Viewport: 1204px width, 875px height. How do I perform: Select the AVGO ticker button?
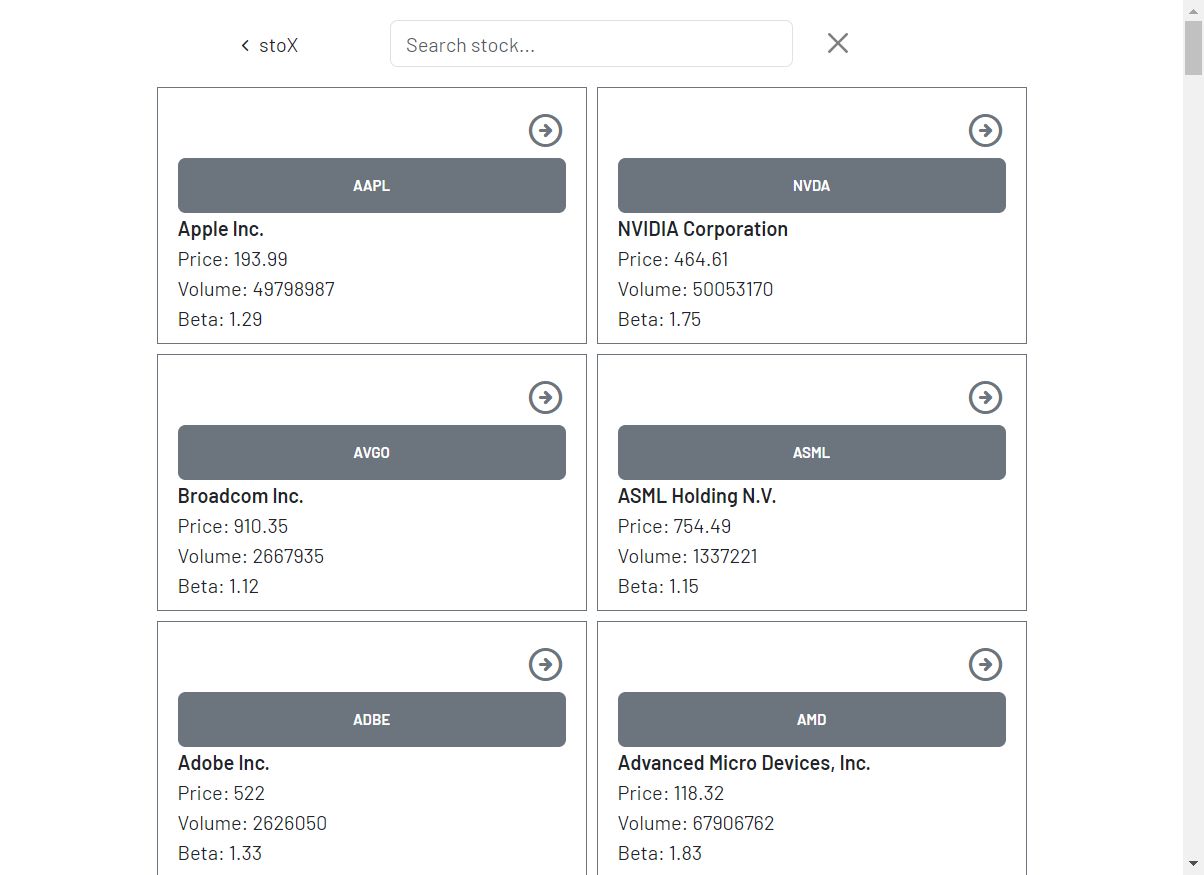pyautogui.click(x=372, y=452)
